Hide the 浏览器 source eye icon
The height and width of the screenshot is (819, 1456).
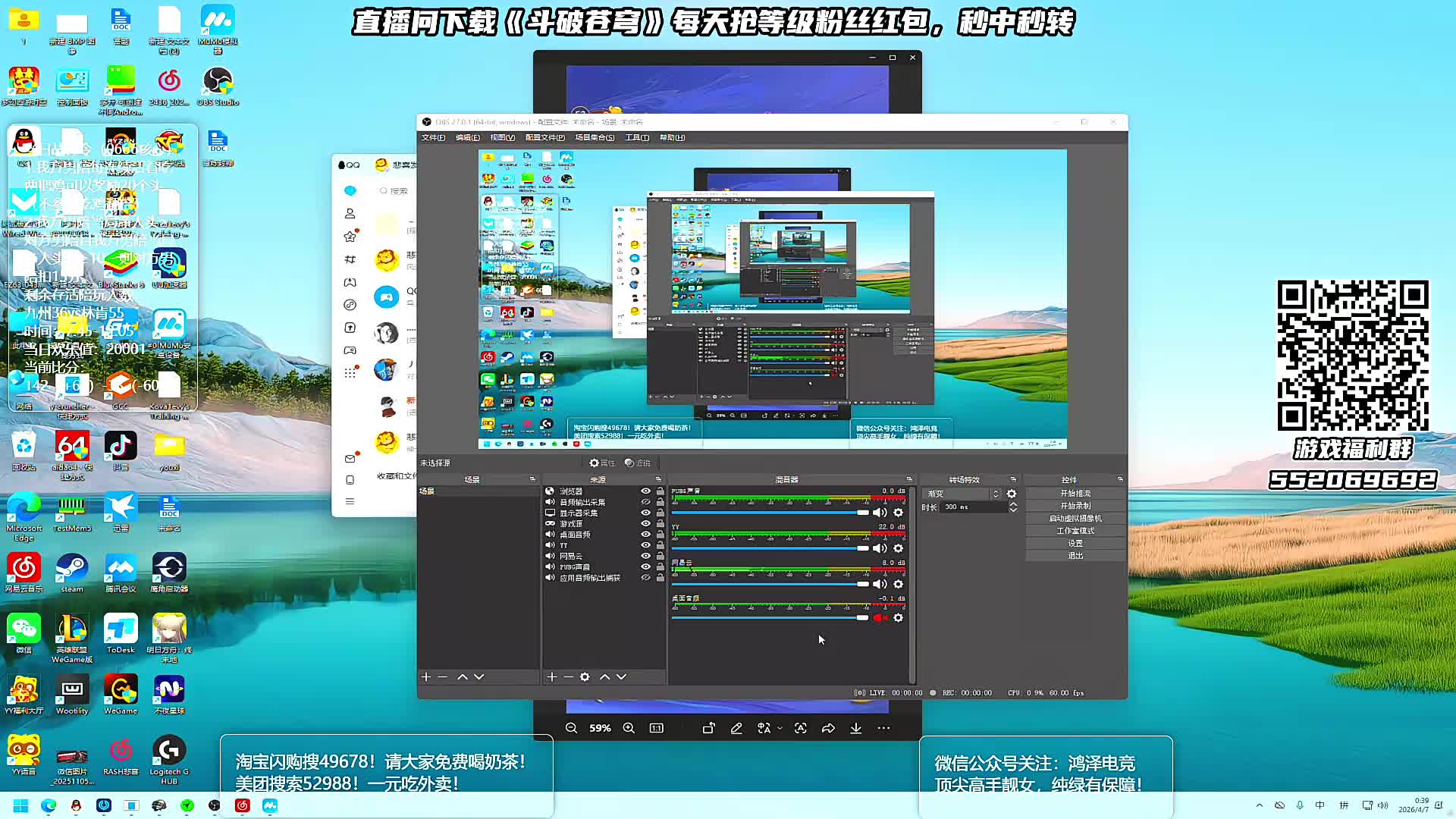[646, 491]
